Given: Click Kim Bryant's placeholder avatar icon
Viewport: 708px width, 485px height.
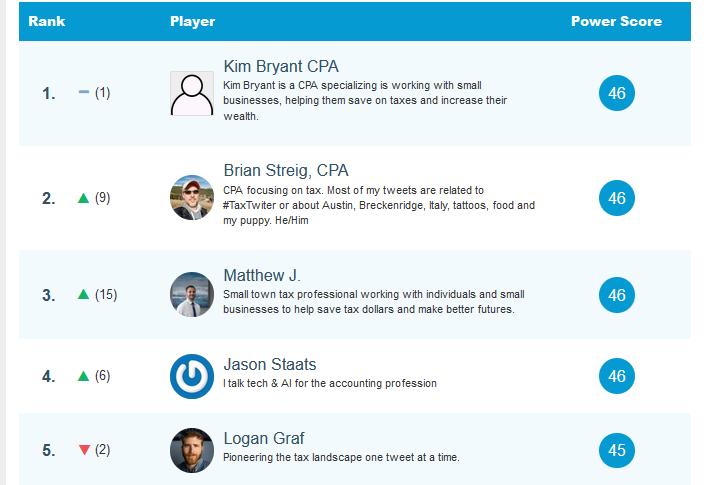Looking at the screenshot, I should pyautogui.click(x=192, y=94).
